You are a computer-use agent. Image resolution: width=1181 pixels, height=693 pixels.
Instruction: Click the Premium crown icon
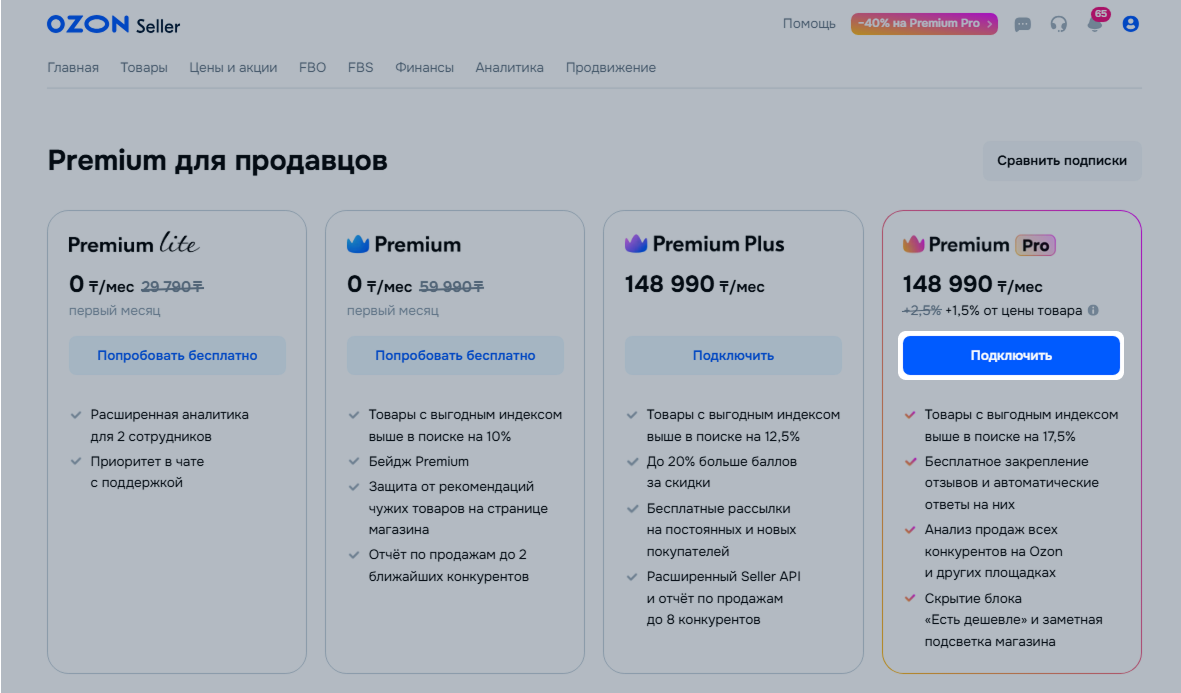point(358,244)
